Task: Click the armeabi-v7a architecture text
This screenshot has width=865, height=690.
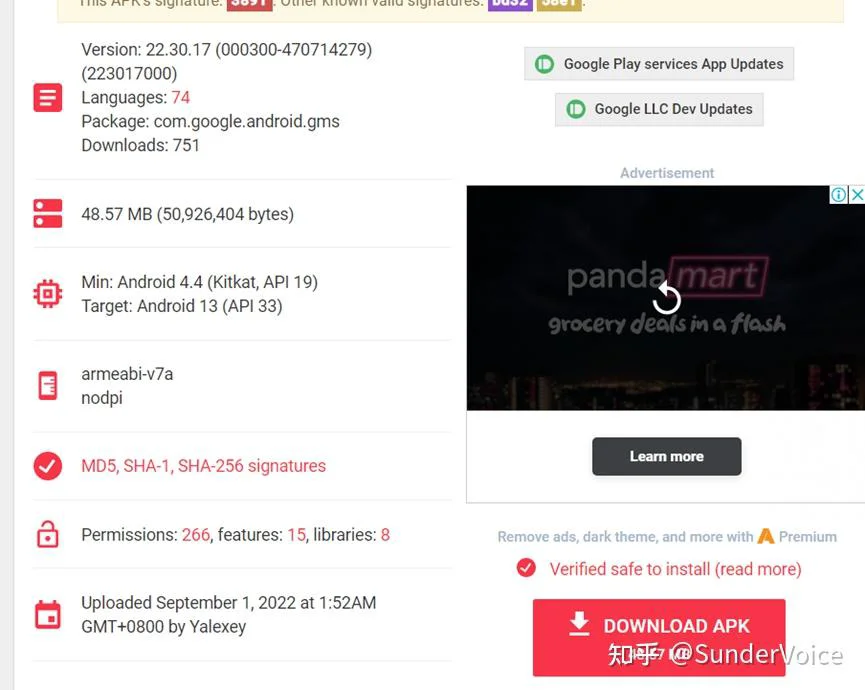Action: click(x=127, y=374)
